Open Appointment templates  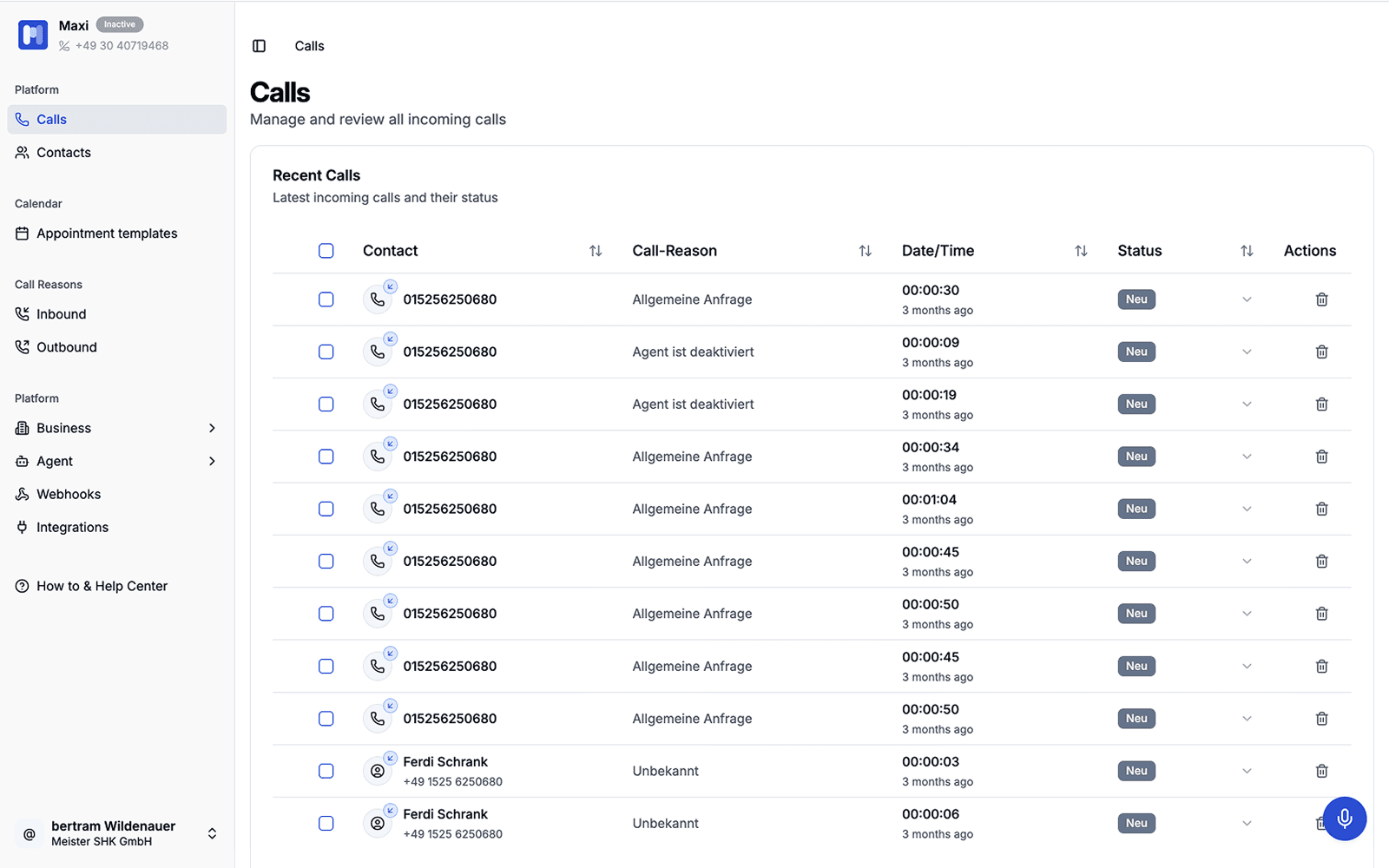[117, 233]
